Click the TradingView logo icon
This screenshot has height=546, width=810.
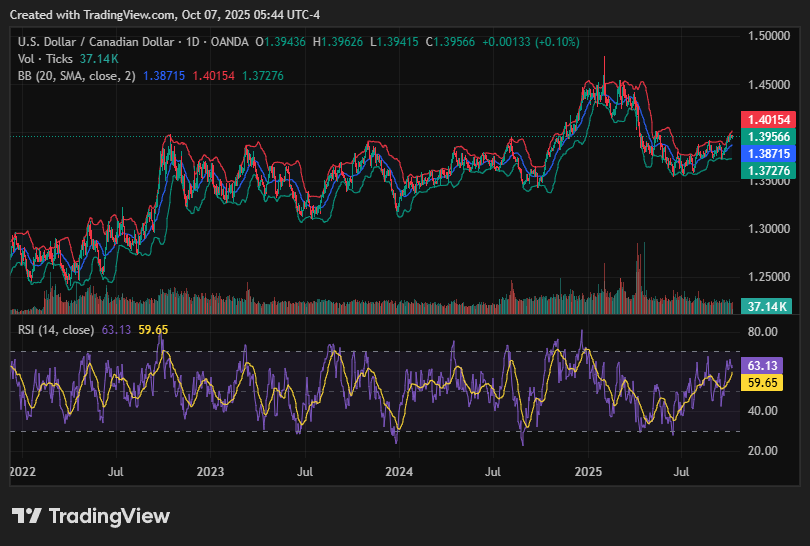(x=27, y=516)
